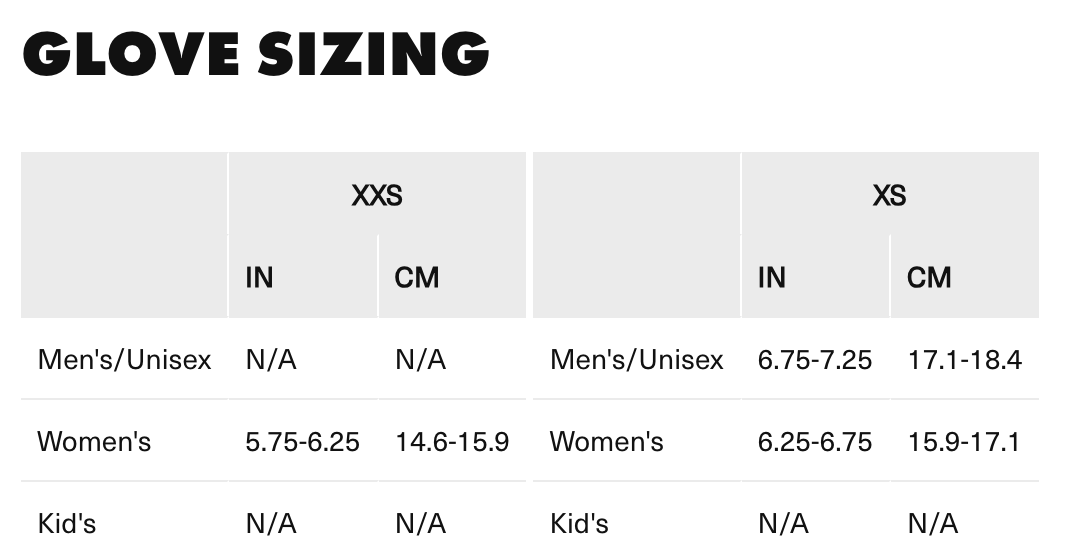Click the IN subheader under XS
Screen dimensions: 1072x558
pyautogui.click(x=771, y=278)
